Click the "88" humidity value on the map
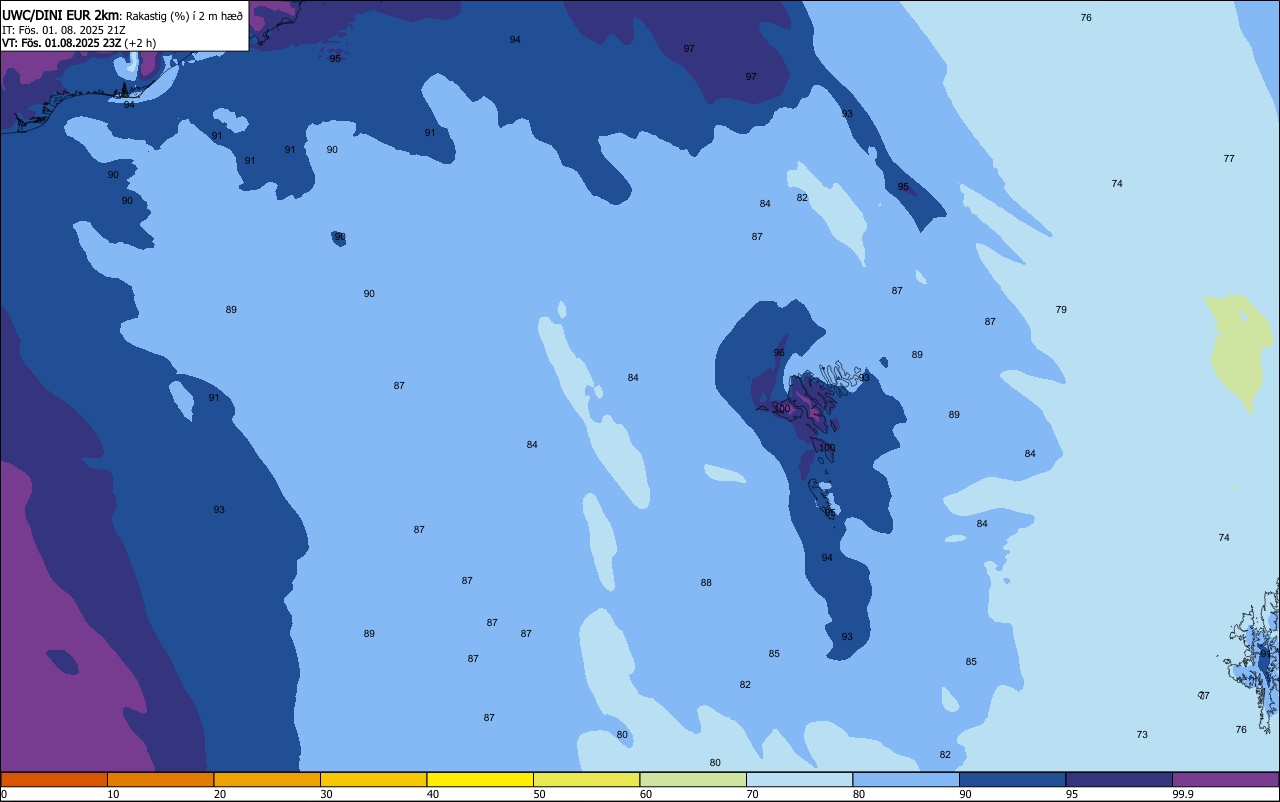Viewport: 1280px width, 802px height. pos(706,582)
